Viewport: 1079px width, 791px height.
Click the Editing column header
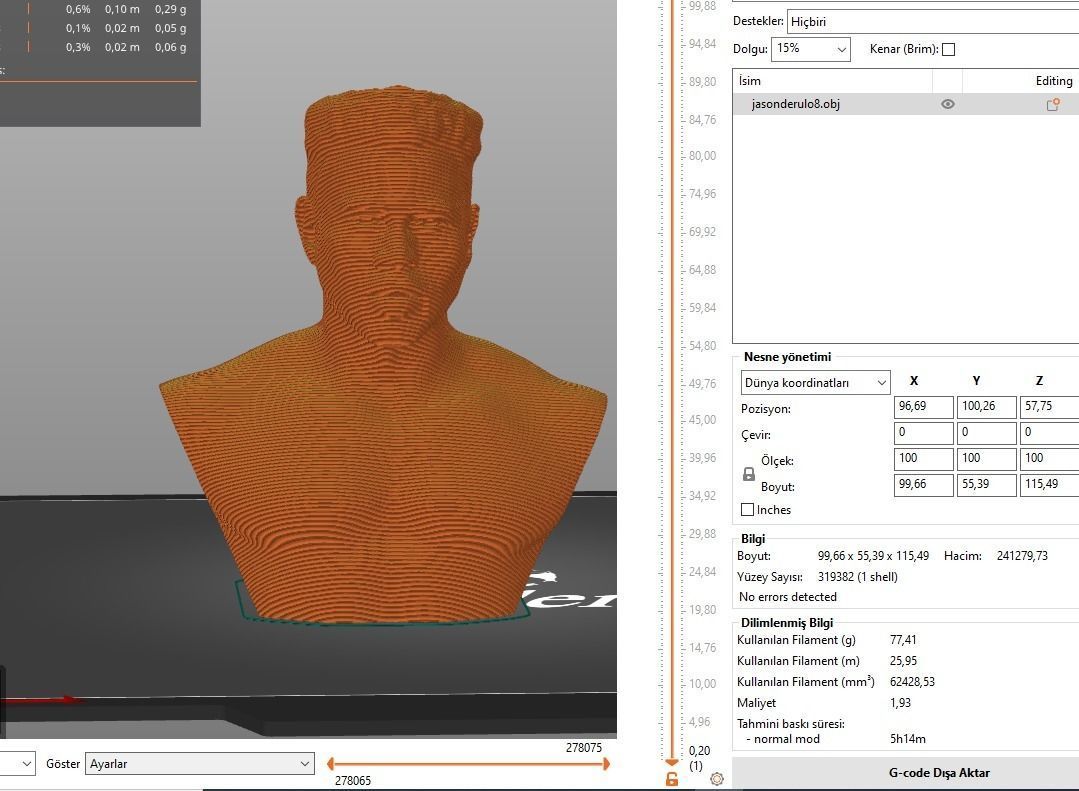1053,80
